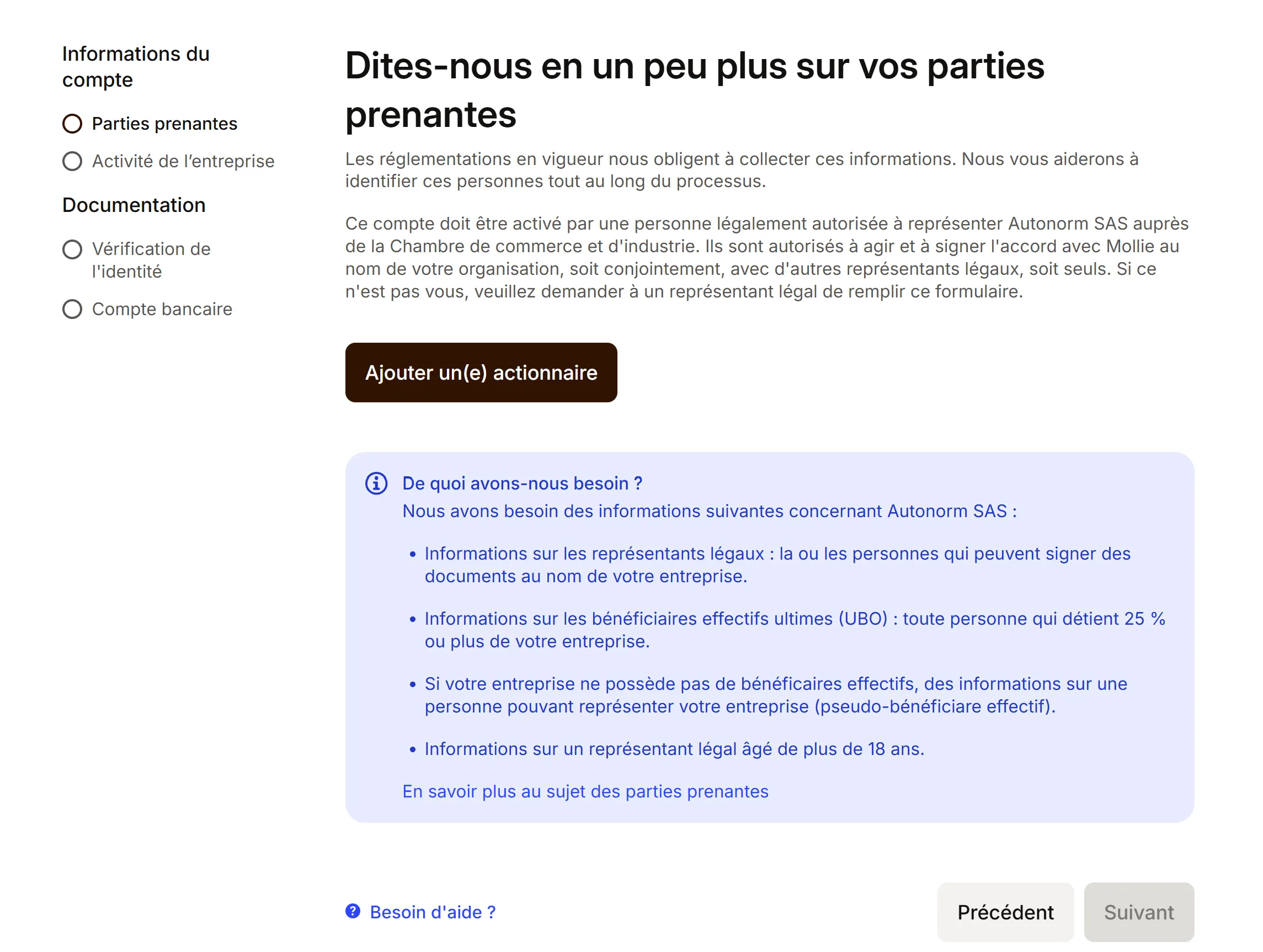Click the De quoi avons-nous besoin ? heading
Image resolution: width=1263 pixels, height=952 pixels.
coord(522,483)
